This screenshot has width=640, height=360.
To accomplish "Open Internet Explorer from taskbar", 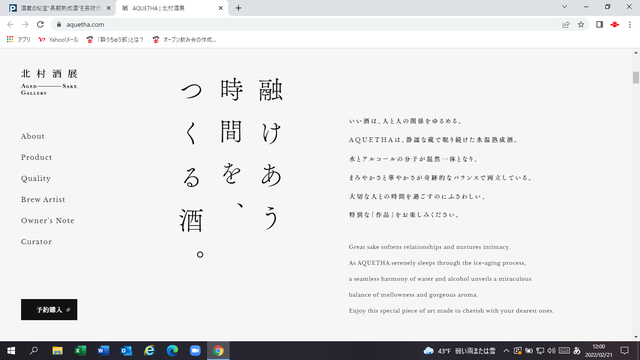I will point(149,351).
